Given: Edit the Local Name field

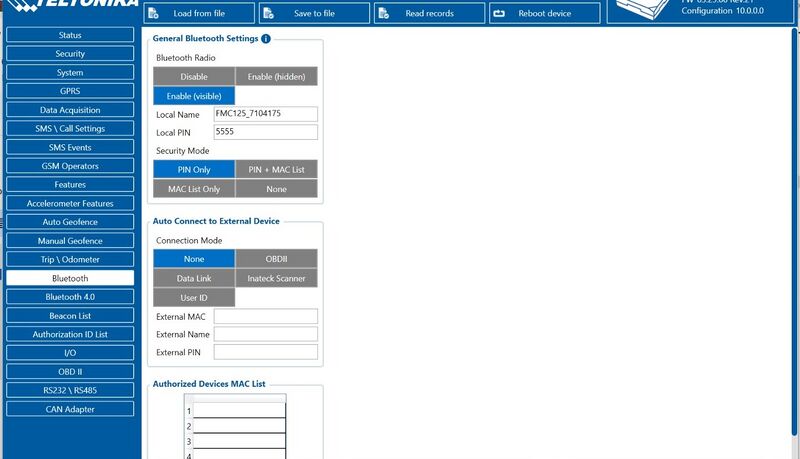Looking at the screenshot, I should tap(266, 114).
